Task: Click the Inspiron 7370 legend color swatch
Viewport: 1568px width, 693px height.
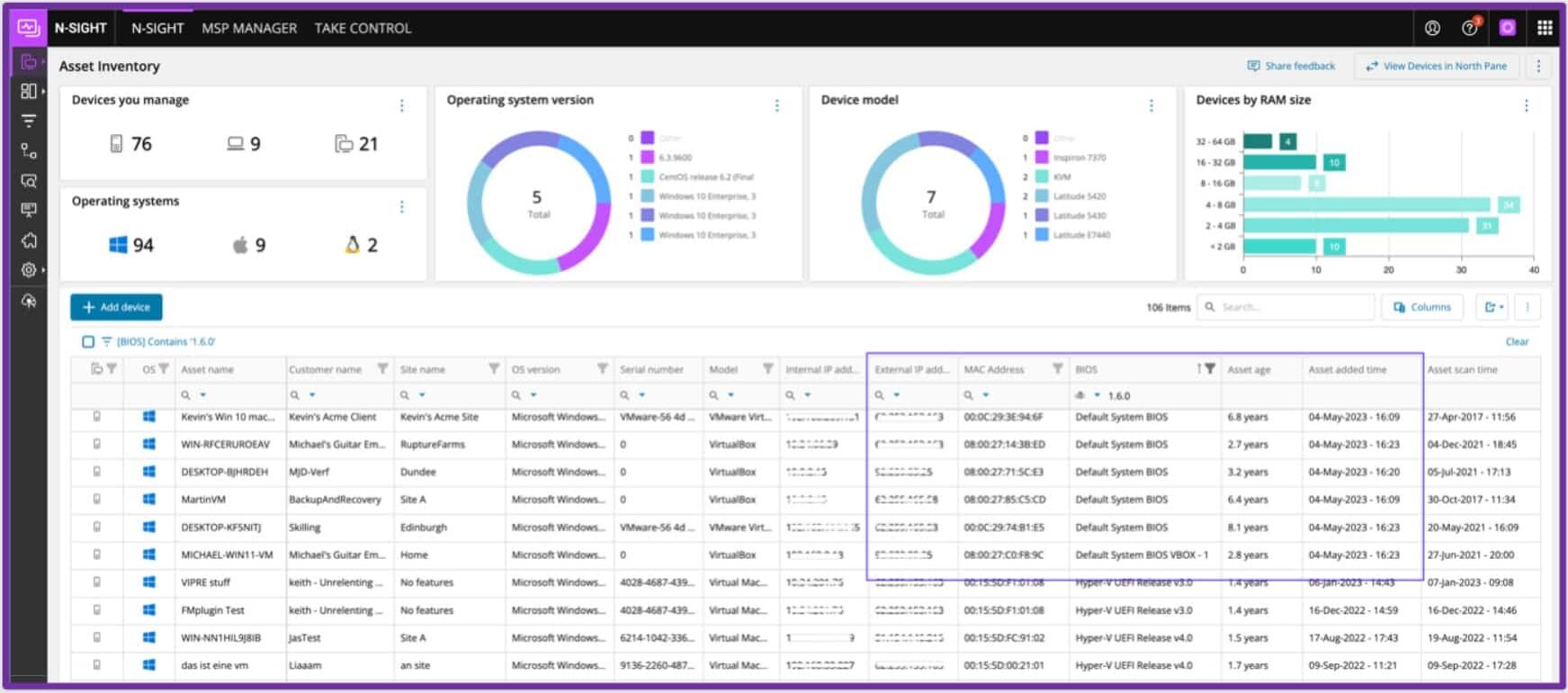Action: (1042, 157)
